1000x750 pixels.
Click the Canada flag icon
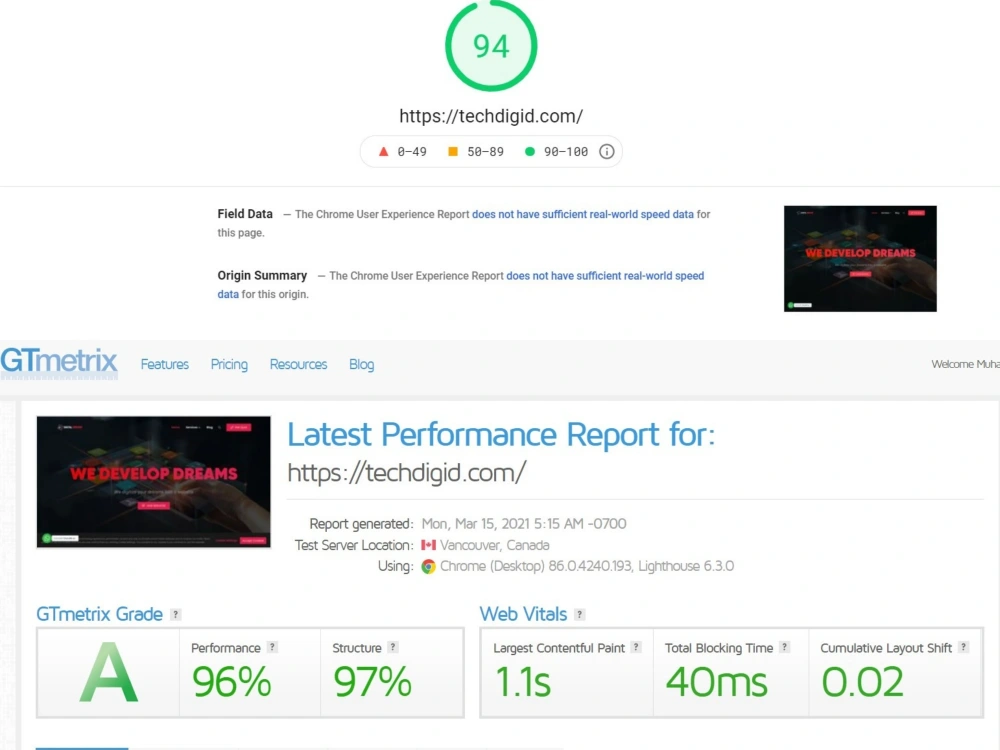pos(429,545)
